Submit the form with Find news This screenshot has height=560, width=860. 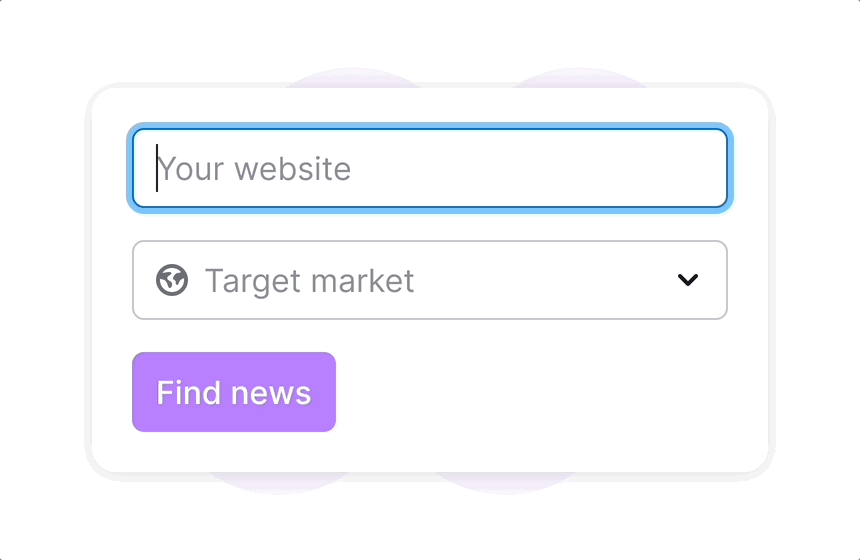[234, 392]
